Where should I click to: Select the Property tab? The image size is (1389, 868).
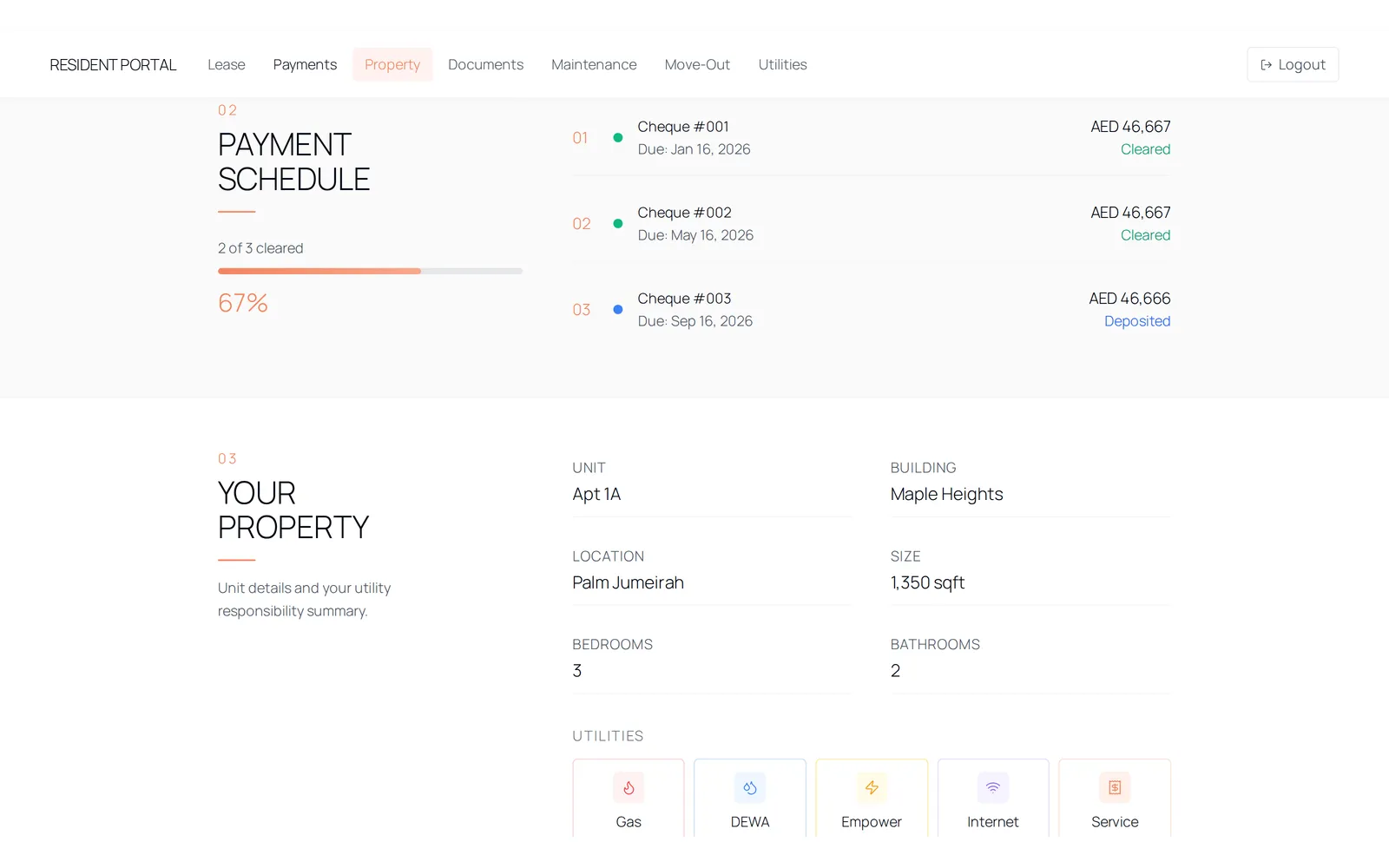tap(392, 64)
